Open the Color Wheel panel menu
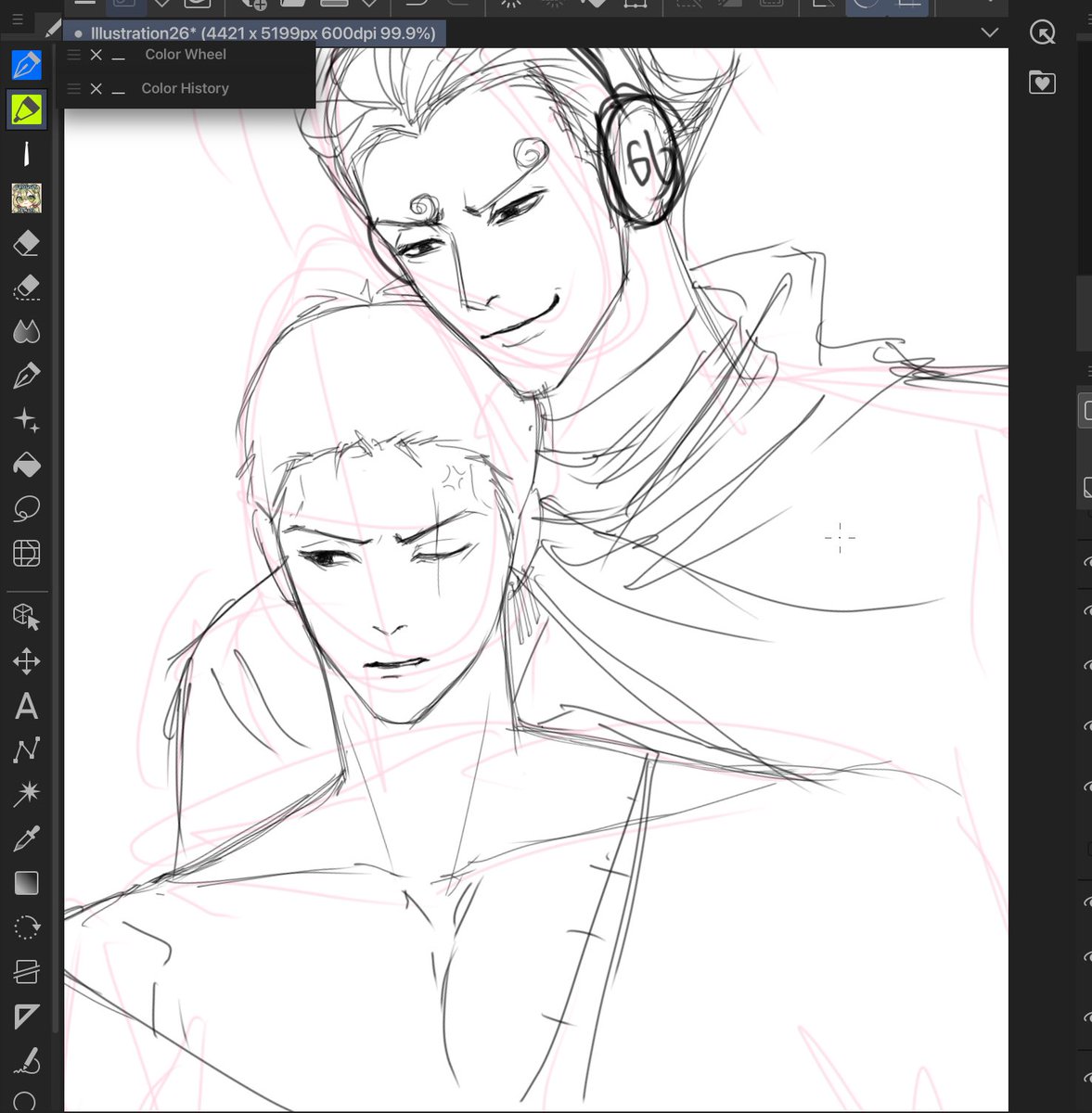 74,55
